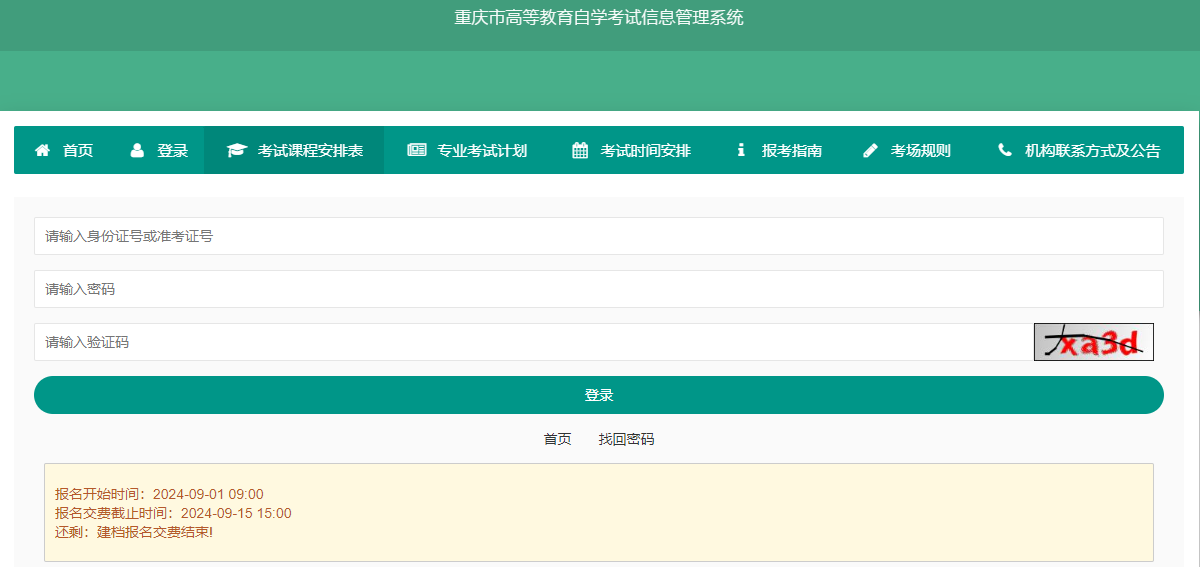This screenshot has width=1200, height=567.
Task: Click the graduation cap icon
Action: click(x=236, y=151)
